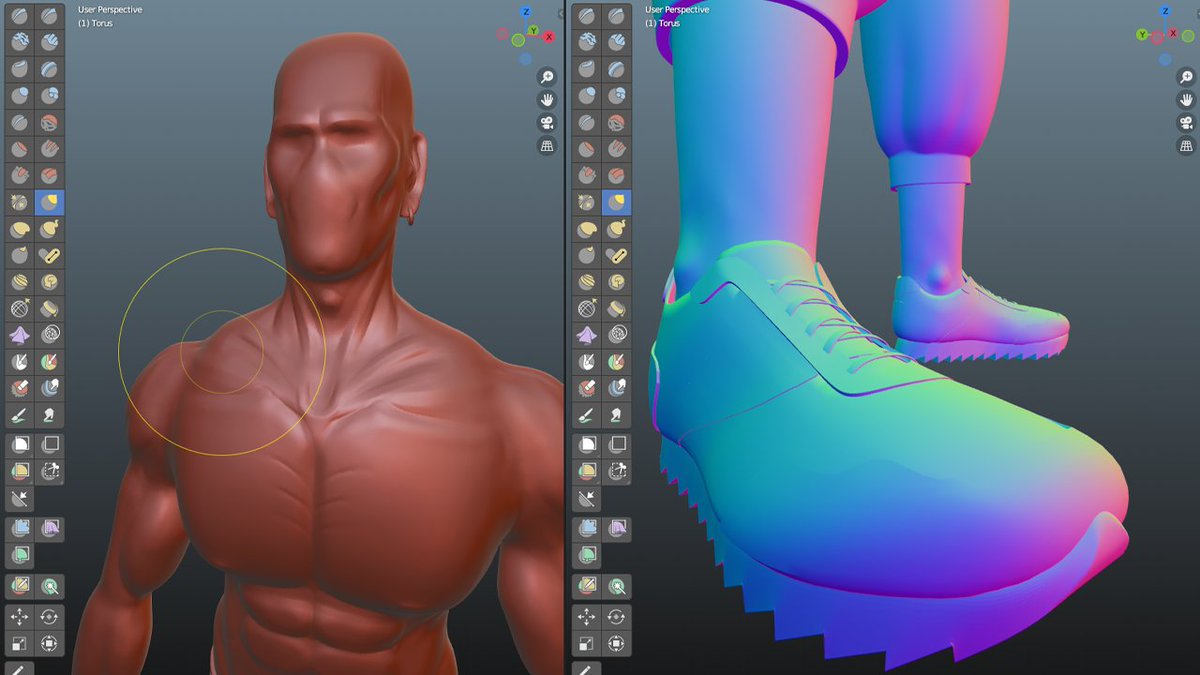The height and width of the screenshot is (675, 1200).
Task: Select the Snake Hook brush in the left viewport
Action: tap(49, 230)
